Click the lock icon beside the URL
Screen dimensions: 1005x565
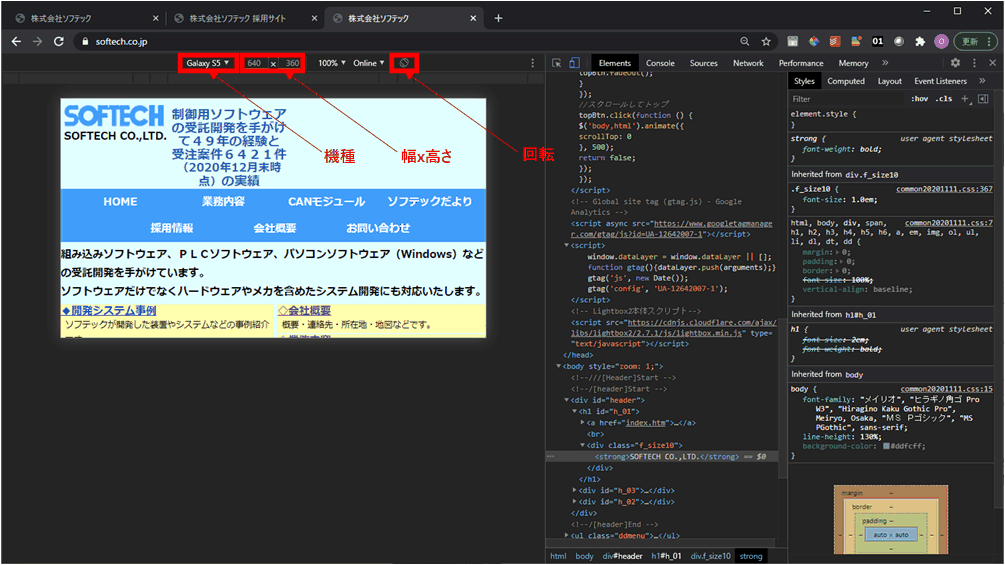pyautogui.click(x=85, y=42)
